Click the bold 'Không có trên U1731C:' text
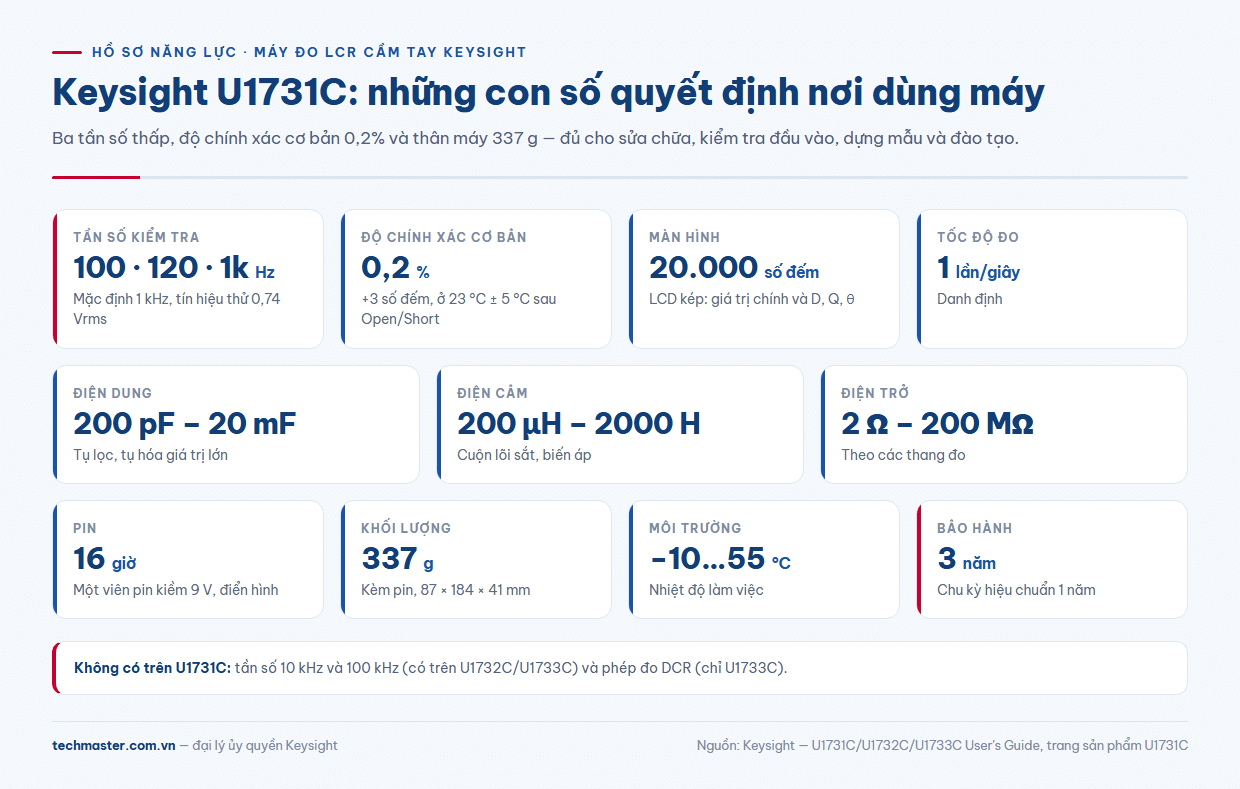The image size is (1240, 789). pos(152,668)
